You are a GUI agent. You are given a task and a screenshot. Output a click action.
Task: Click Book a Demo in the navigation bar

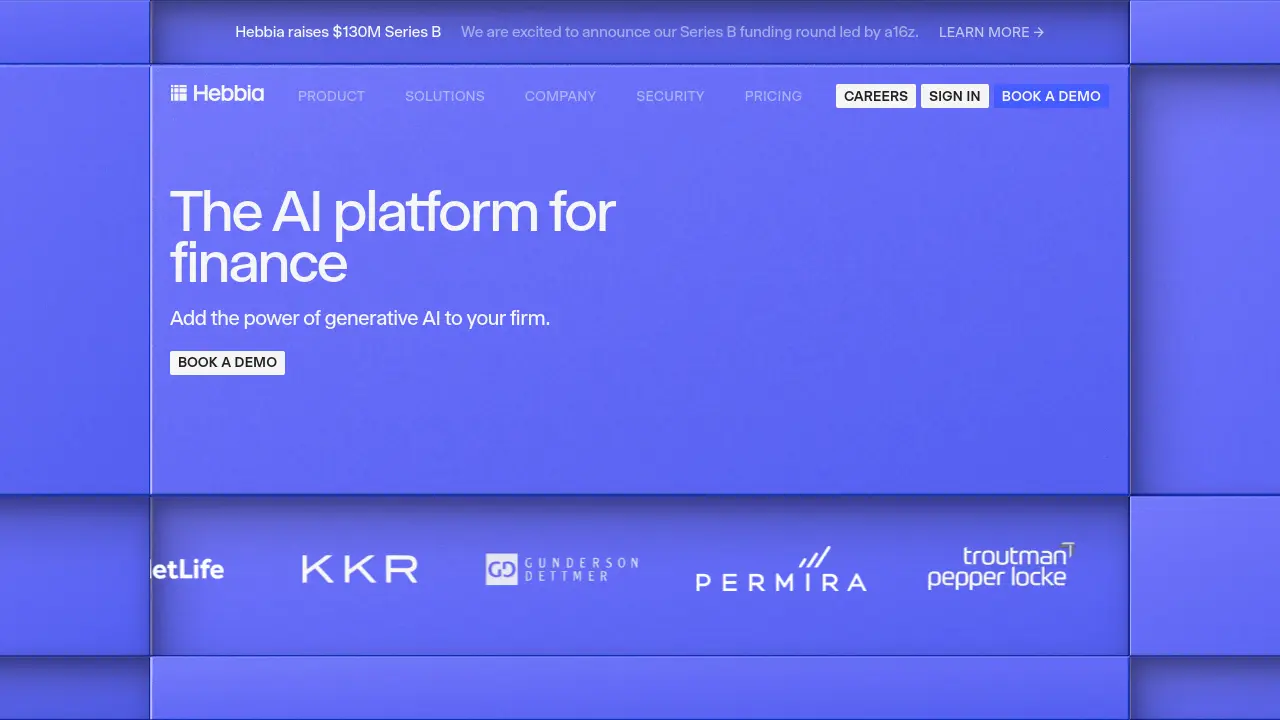[x=1051, y=96]
